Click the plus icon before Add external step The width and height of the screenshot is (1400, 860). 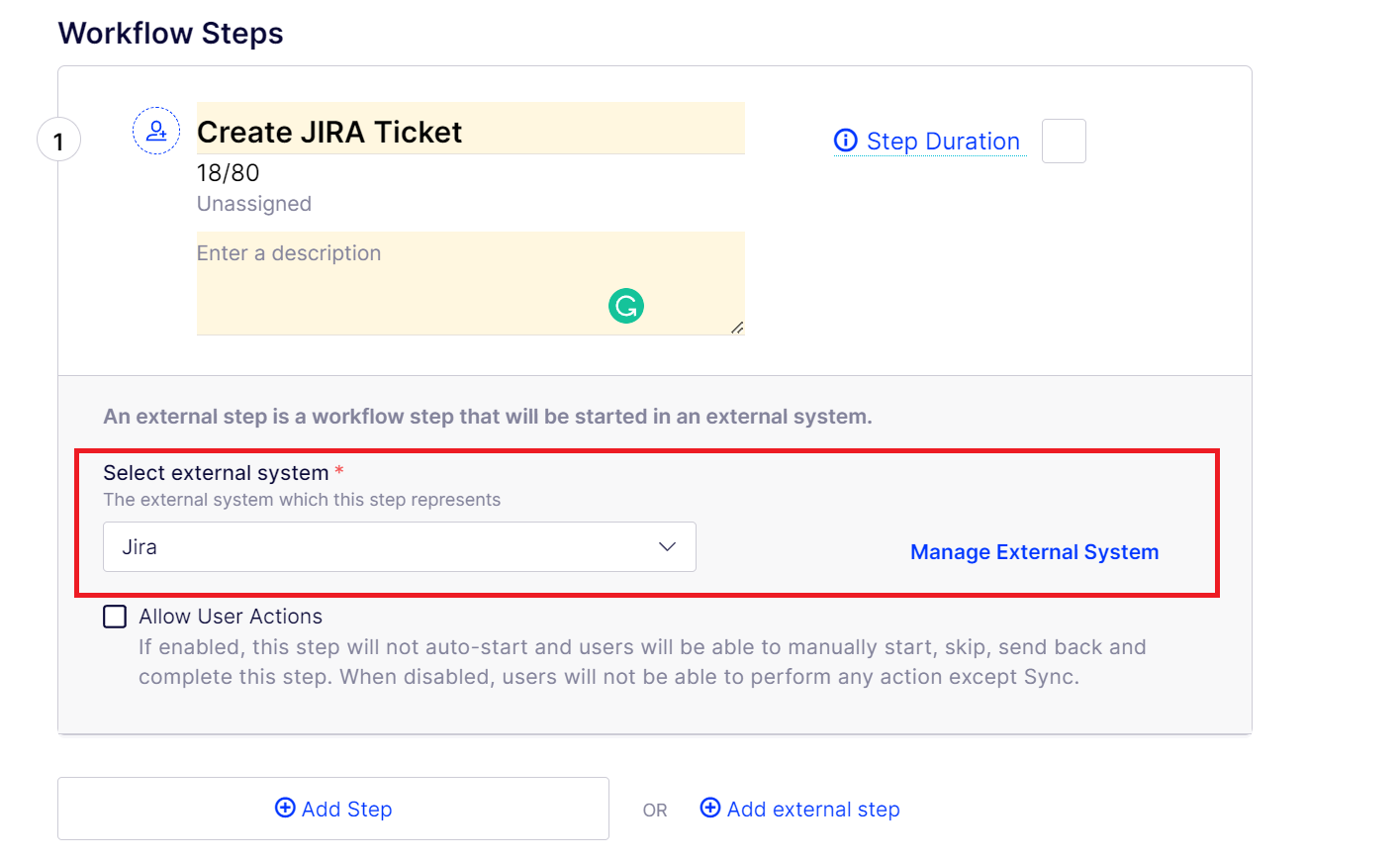(710, 808)
